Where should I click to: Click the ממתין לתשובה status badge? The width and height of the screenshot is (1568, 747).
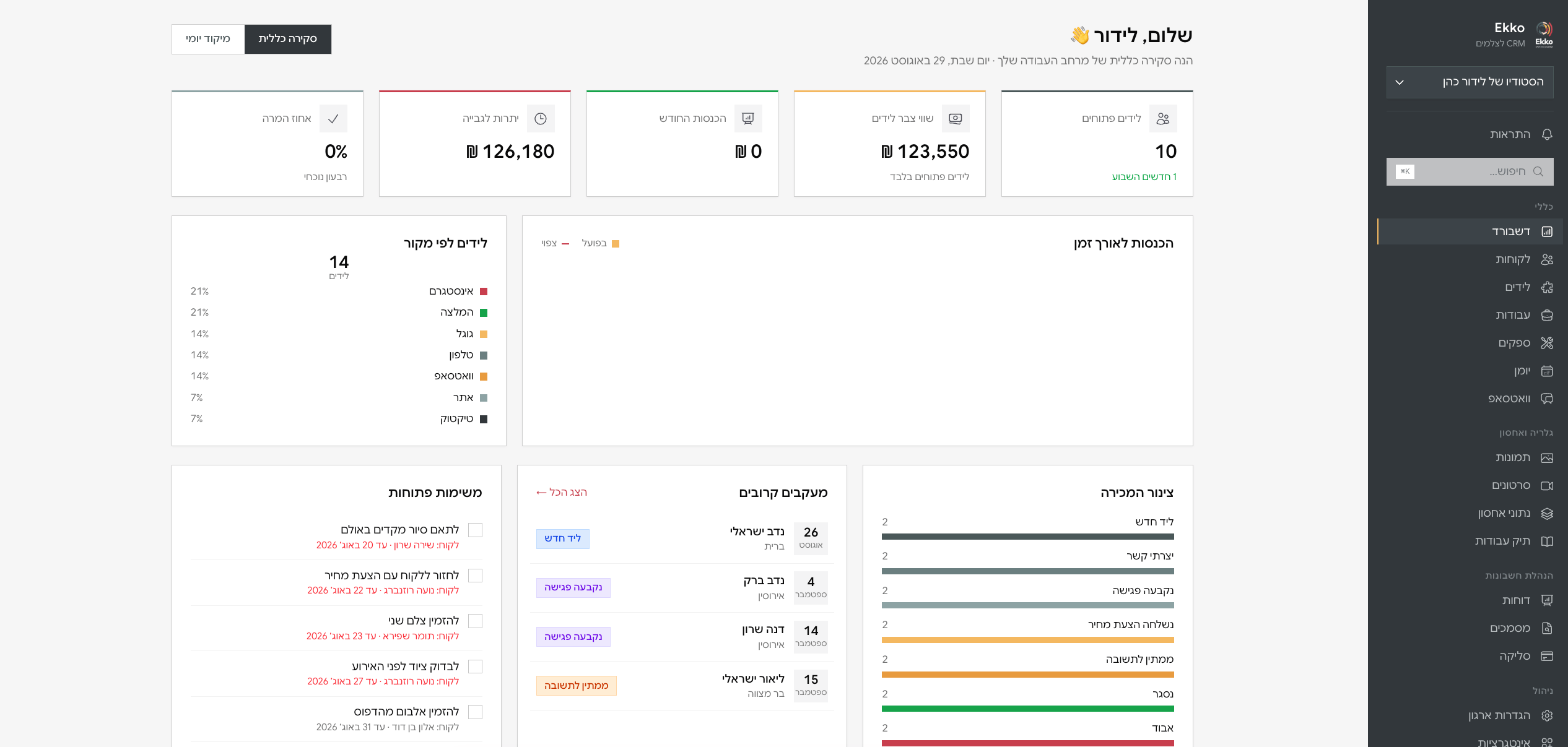pos(576,686)
